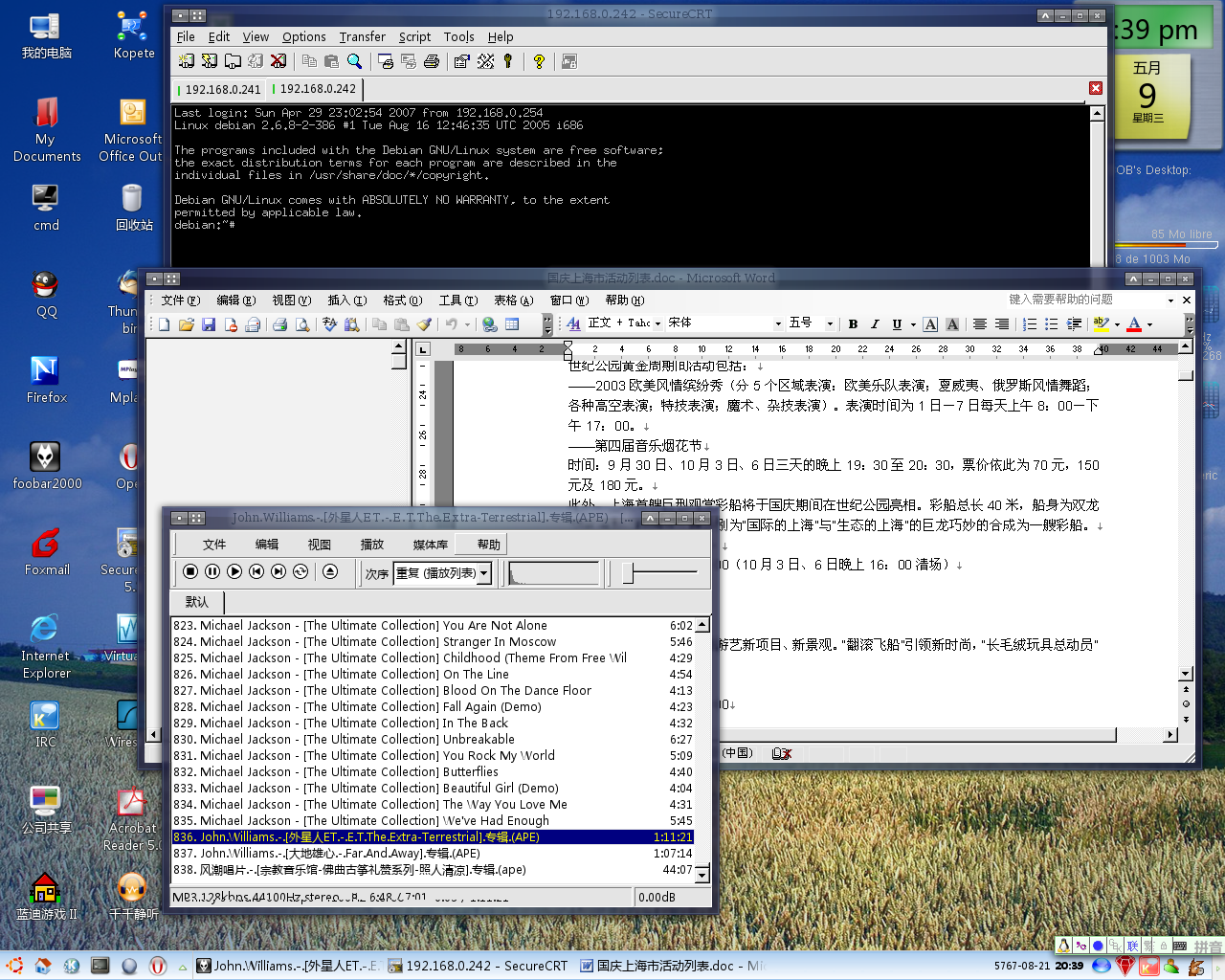Screen dimensions: 1225x980
Task: Click the Pause button in foobar2000
Action: pos(212,571)
